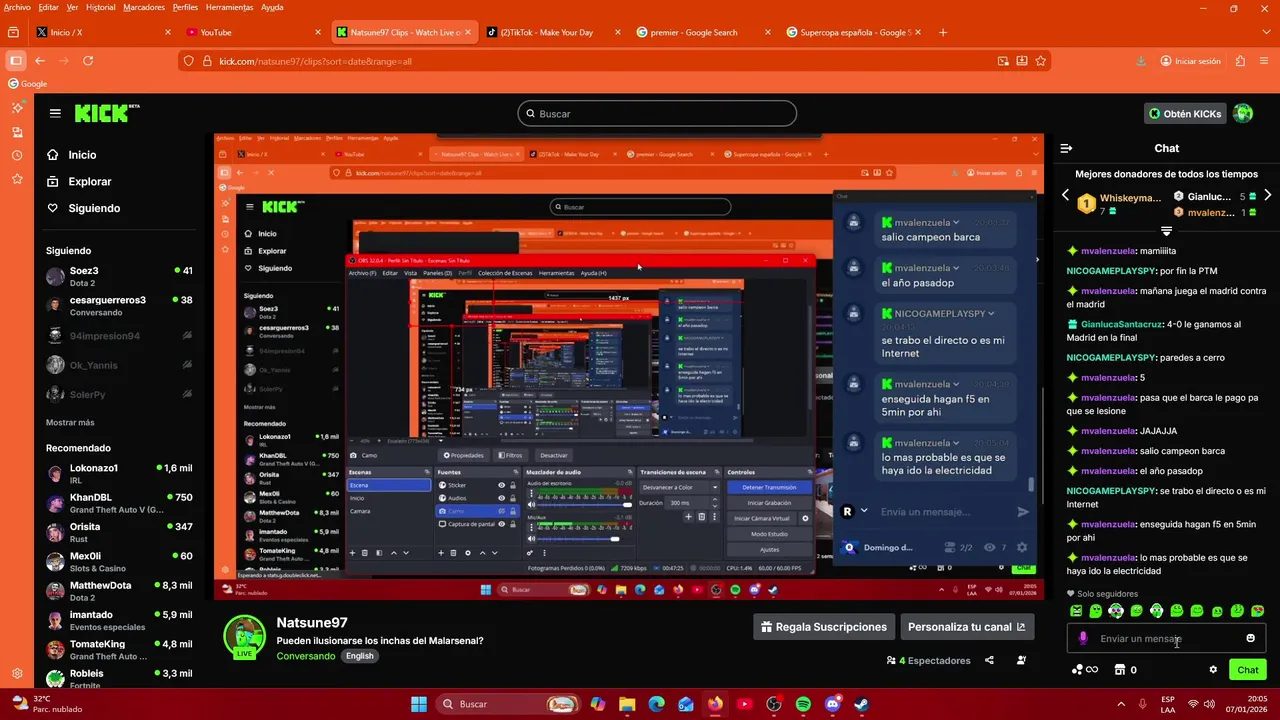Open the browser bookmarks star sidebar icon

click(x=17, y=179)
